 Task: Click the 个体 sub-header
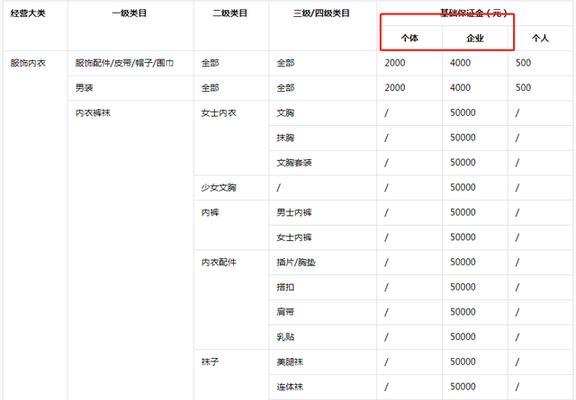(410, 38)
